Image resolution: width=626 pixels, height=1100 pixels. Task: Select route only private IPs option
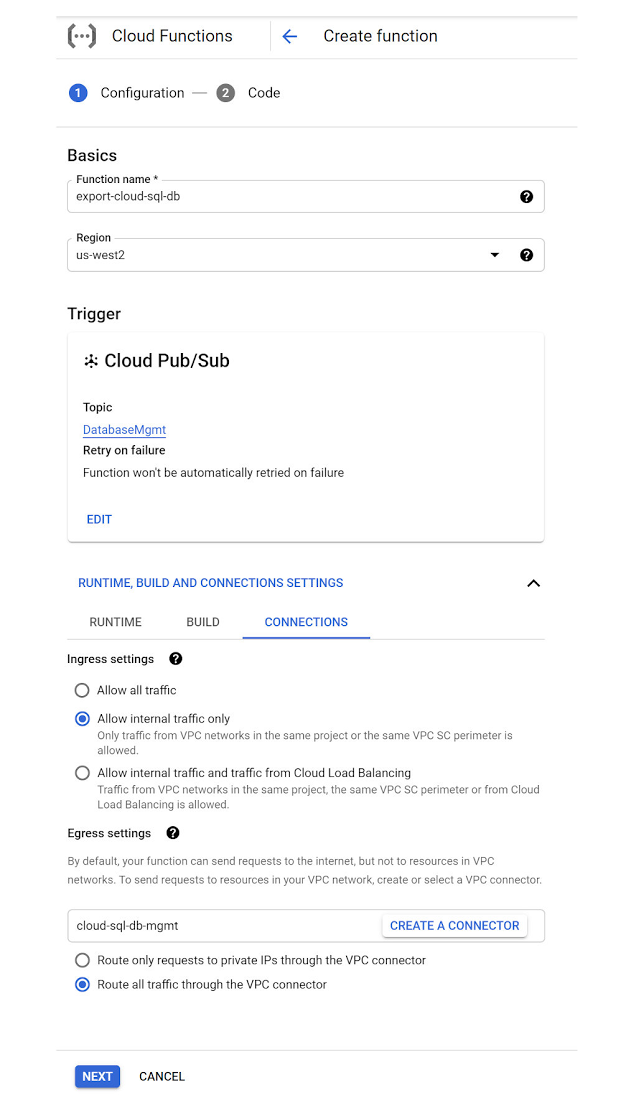tap(81, 960)
